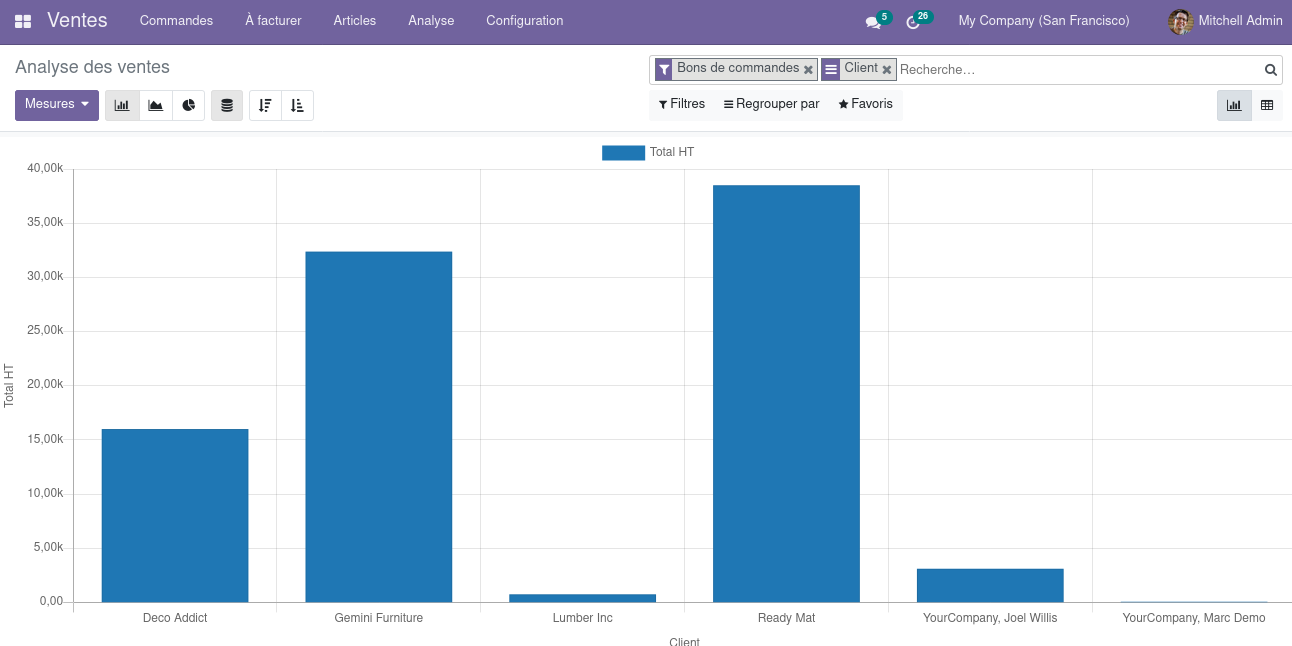Switch to pivot table view
The width and height of the screenshot is (1292, 646).
1267,105
